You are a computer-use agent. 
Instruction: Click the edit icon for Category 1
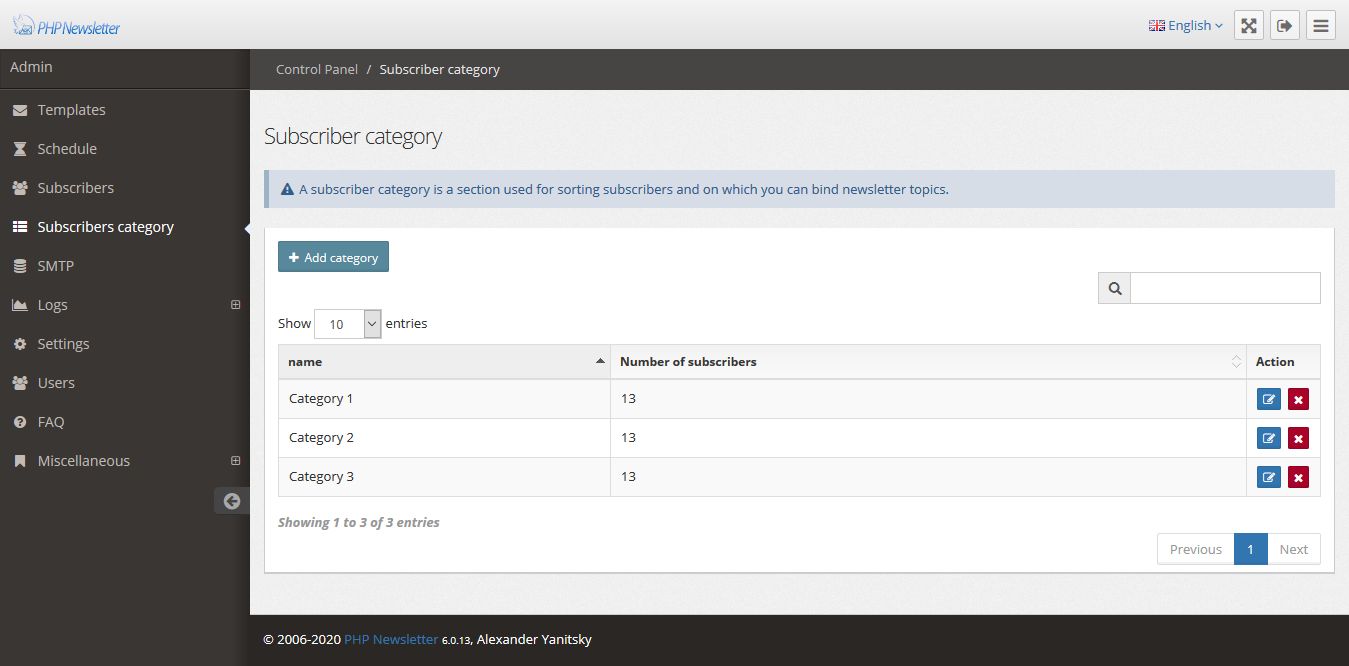pyautogui.click(x=1268, y=399)
